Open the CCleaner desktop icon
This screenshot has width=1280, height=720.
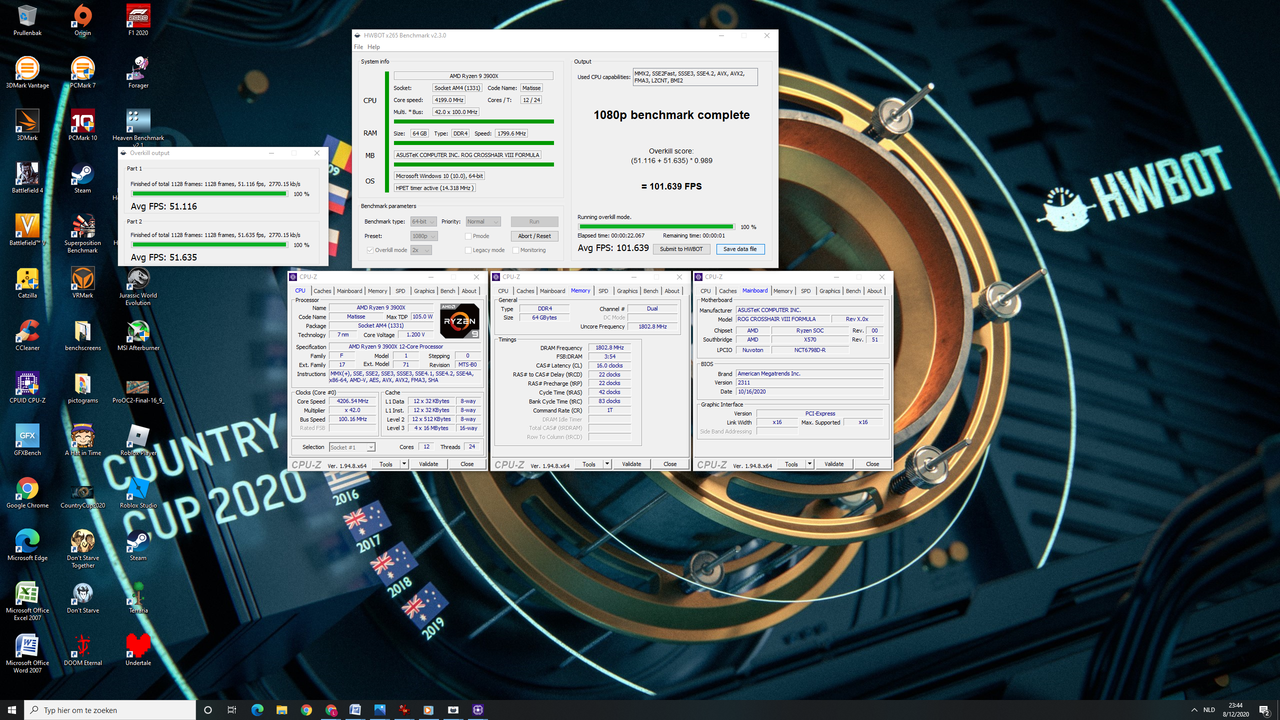click(27, 335)
